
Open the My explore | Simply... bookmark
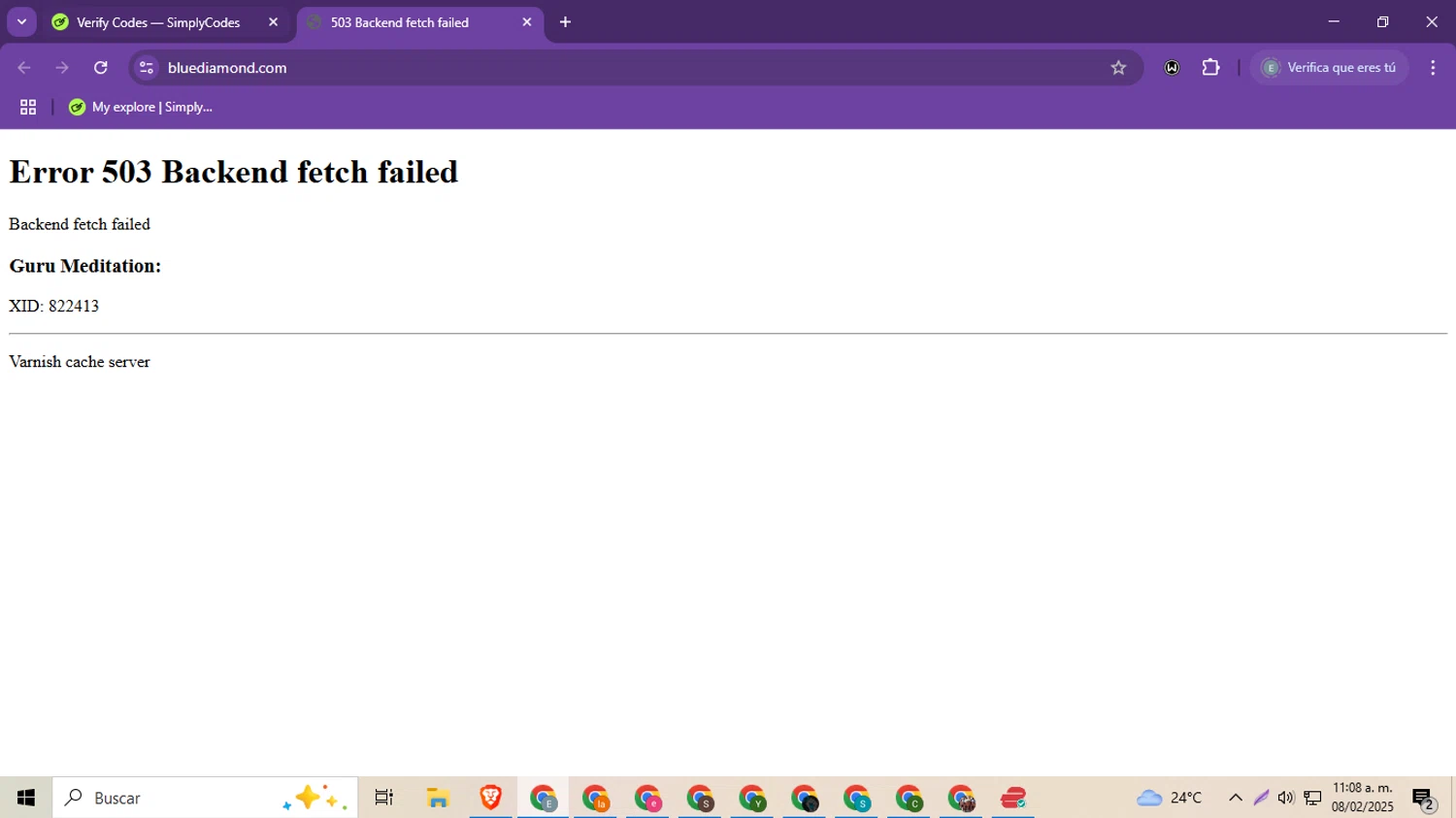click(x=141, y=108)
